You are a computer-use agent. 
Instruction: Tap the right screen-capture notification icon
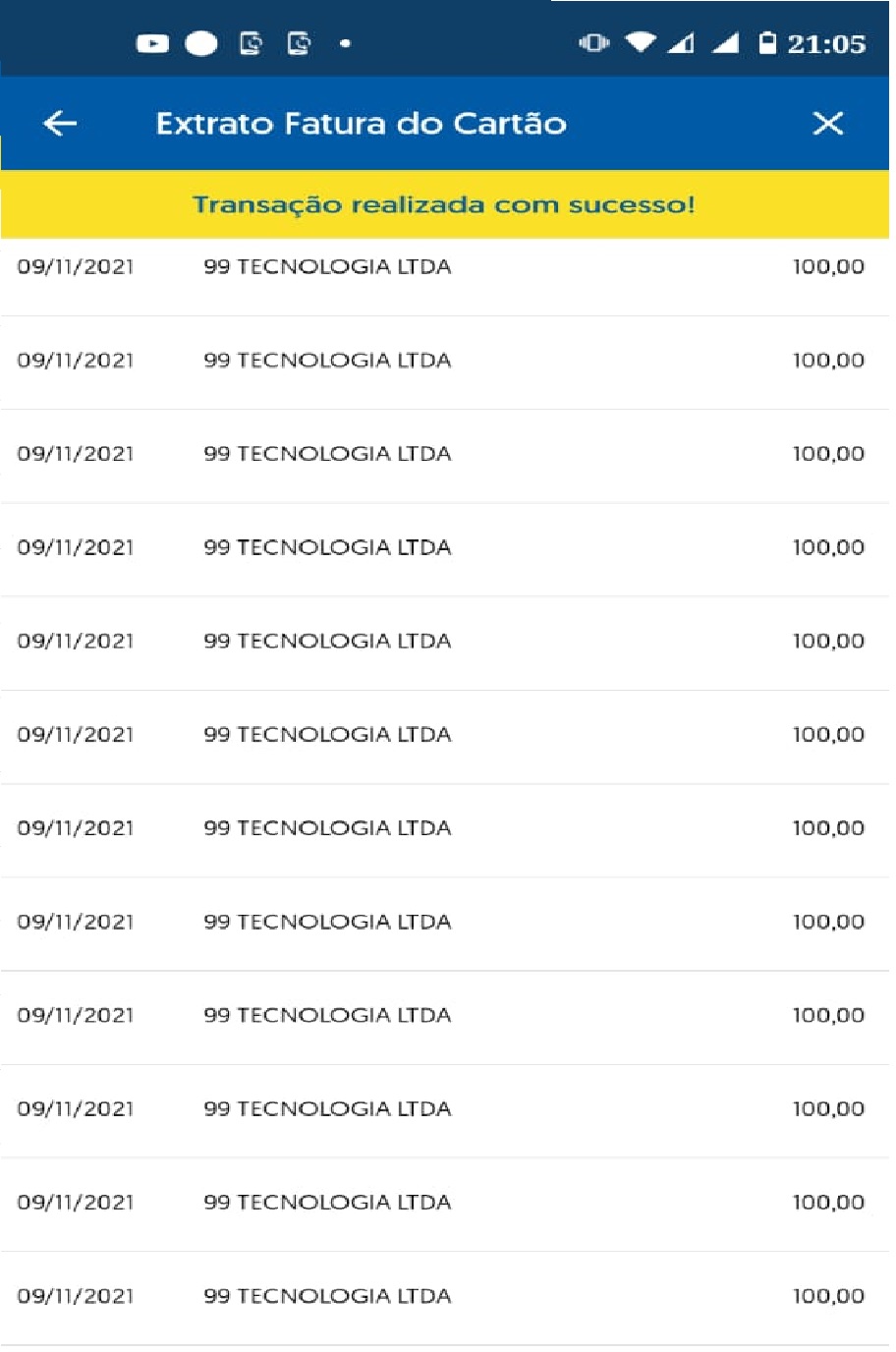coord(299,44)
